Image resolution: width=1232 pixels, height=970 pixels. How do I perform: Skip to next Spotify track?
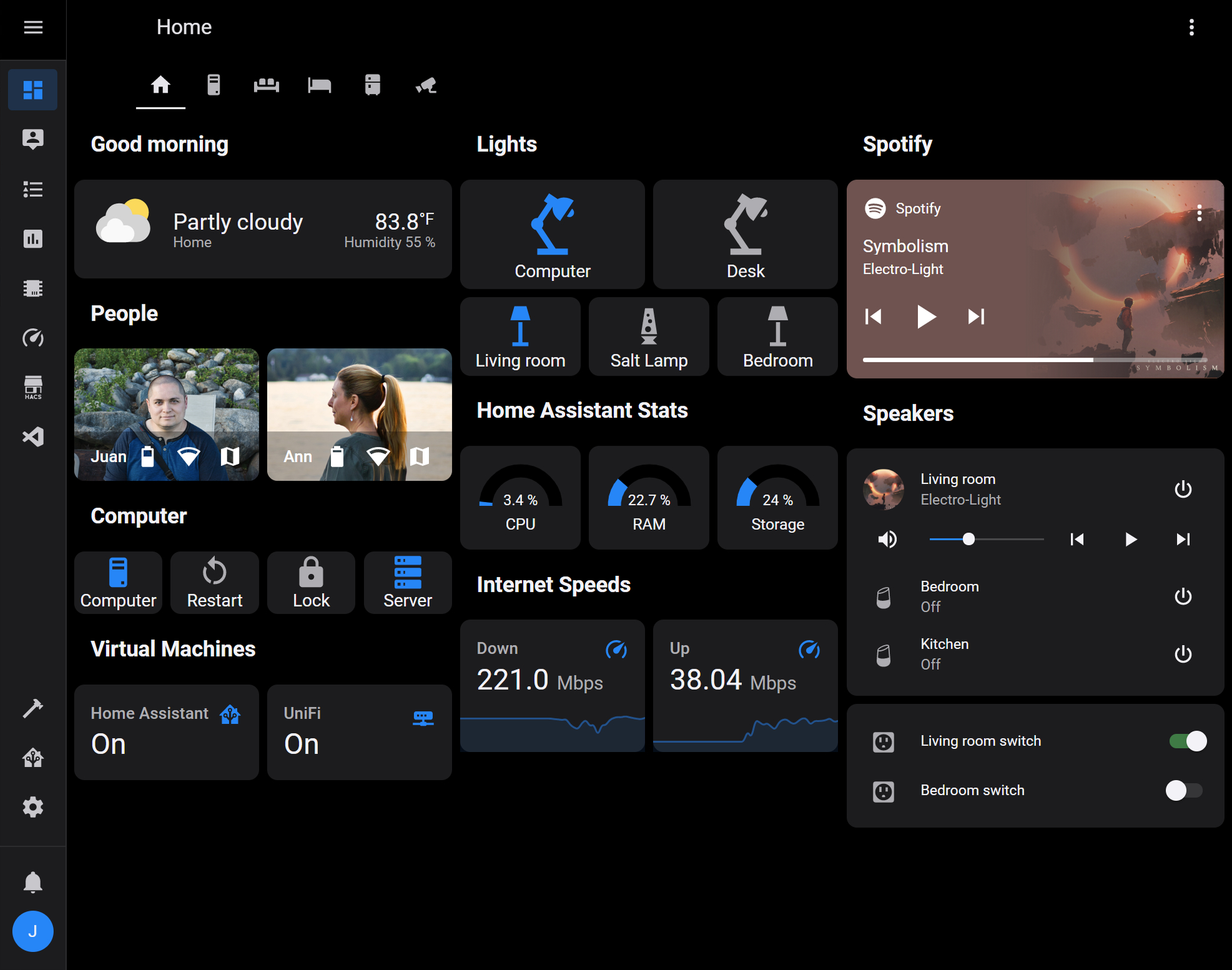click(x=975, y=316)
